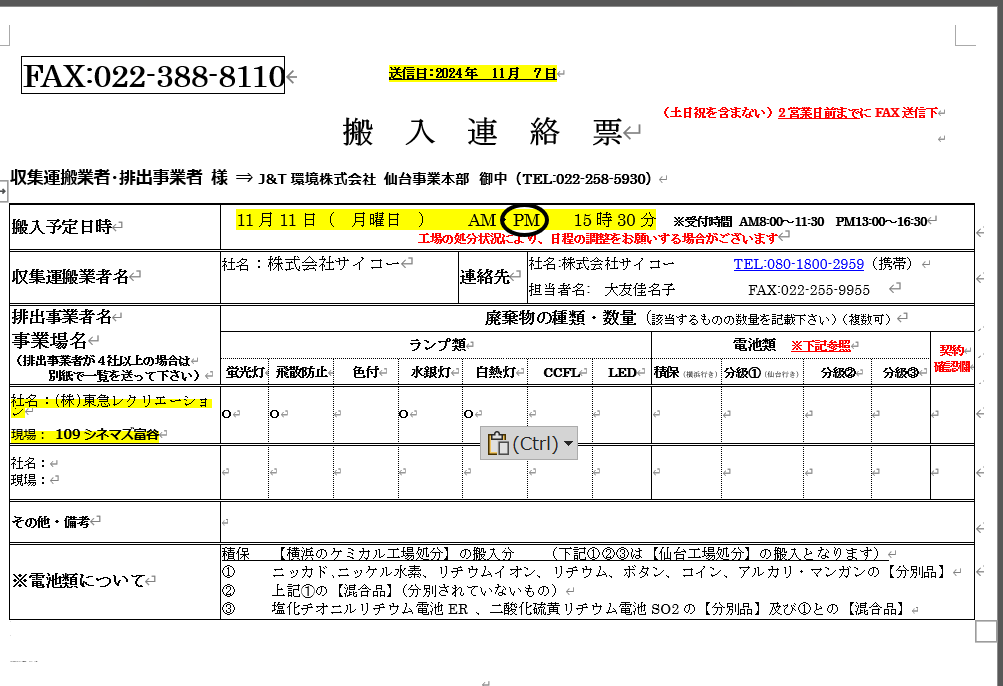1003x686 pixels.
Task: Place cursor in 担当者名 大友佳名子 text
Action: coord(640,290)
